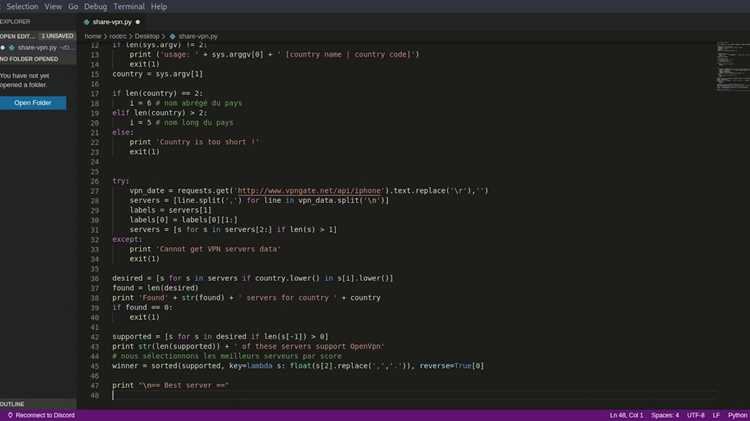Click the Discord reconnect status icon
Image resolution: width=750 pixels, height=421 pixels.
(x=10, y=415)
